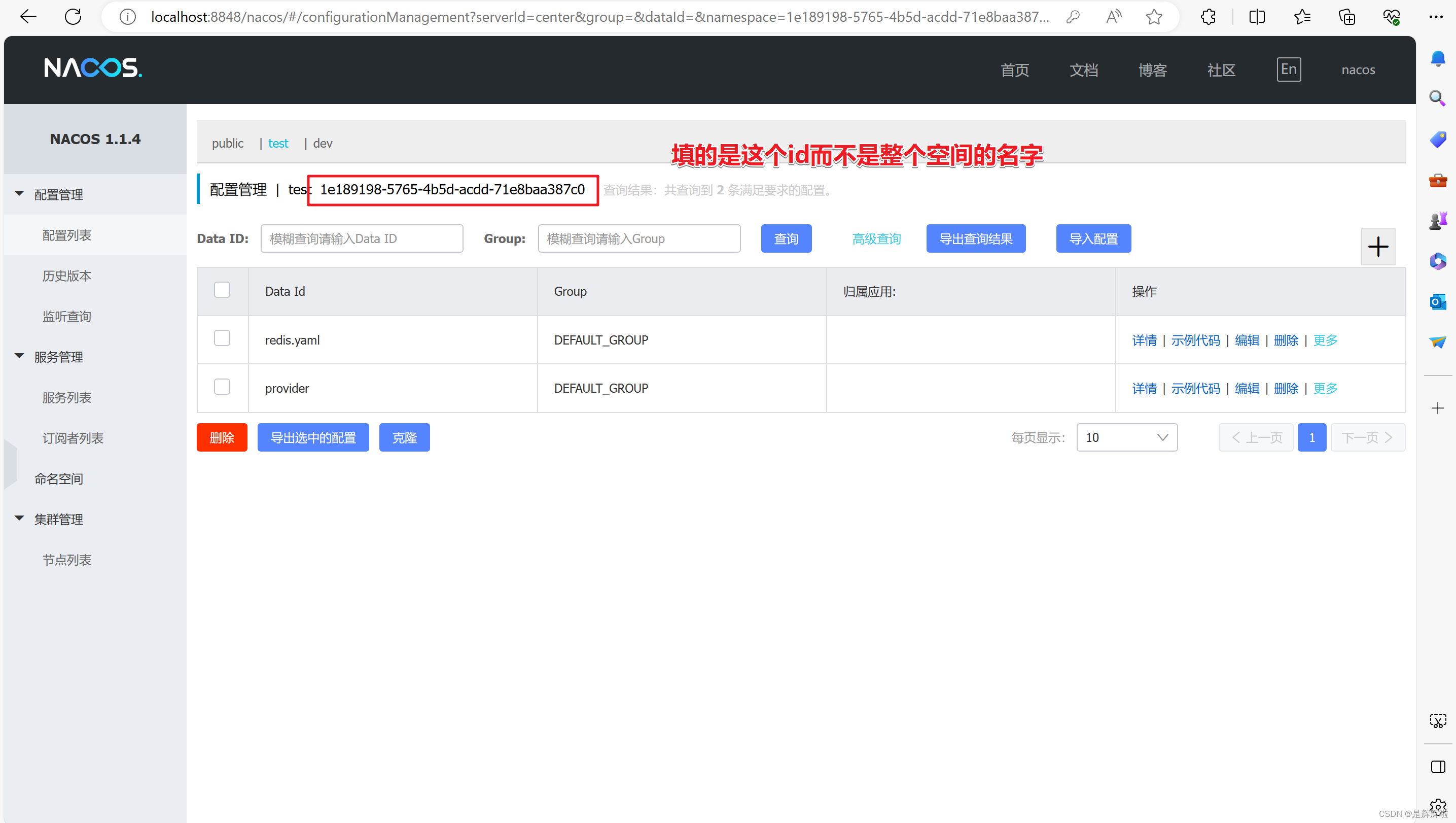Focus the Group search field
Image resolution: width=1456 pixels, height=823 pixels.
[x=640, y=238]
